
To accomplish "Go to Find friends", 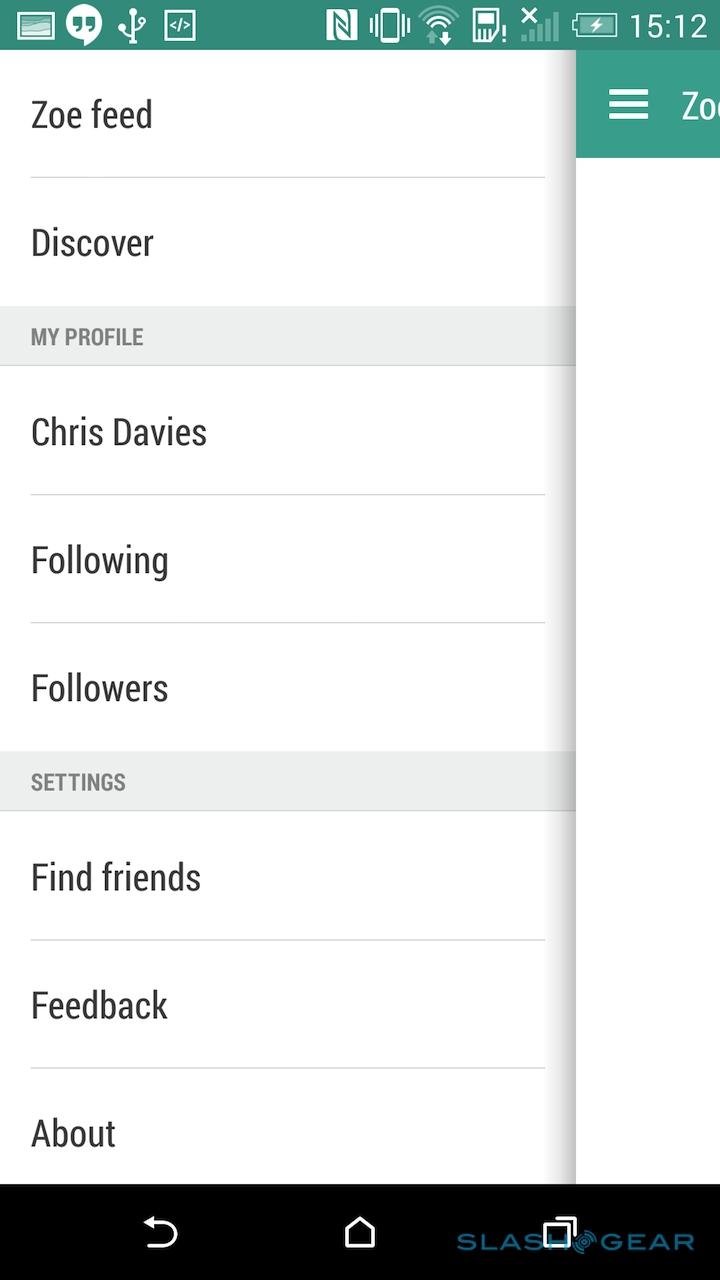I will click(116, 877).
